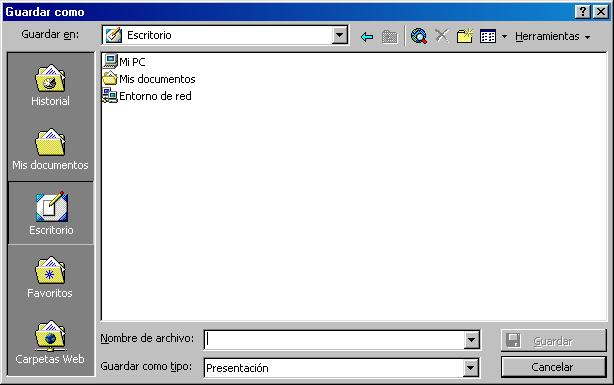Select Escritorio in the places bar
The image size is (614, 385).
click(x=51, y=213)
